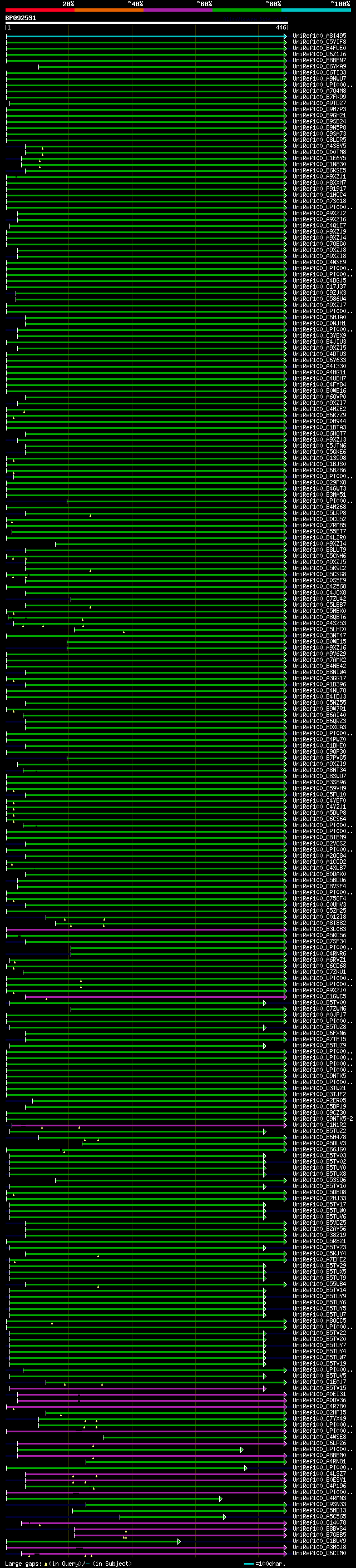Image resolution: width=356 pixels, height=1568 pixels.
Task: Select the UniRef100_O14078 label
Action: coord(319,1523)
